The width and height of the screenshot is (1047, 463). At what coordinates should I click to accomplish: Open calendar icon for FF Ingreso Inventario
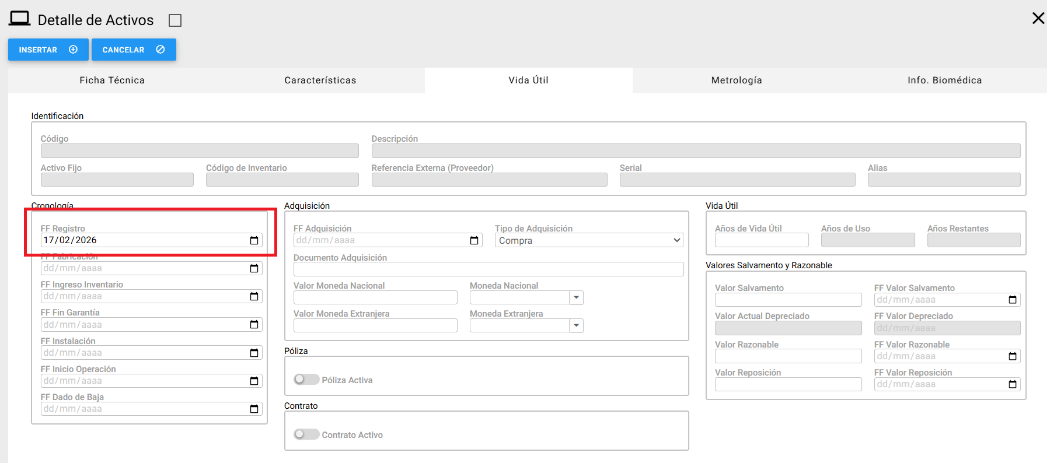point(254,297)
